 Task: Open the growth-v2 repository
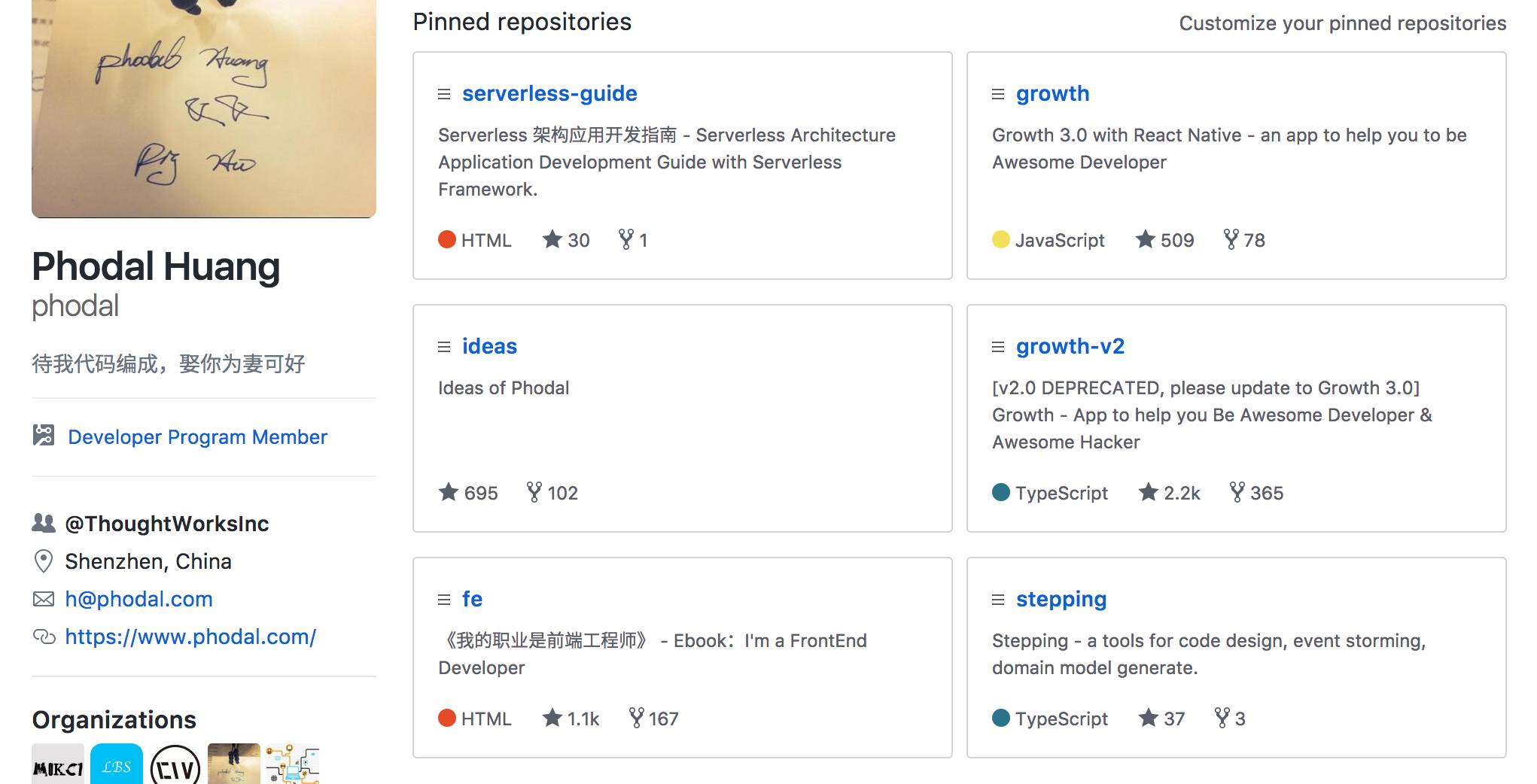[1070, 346]
